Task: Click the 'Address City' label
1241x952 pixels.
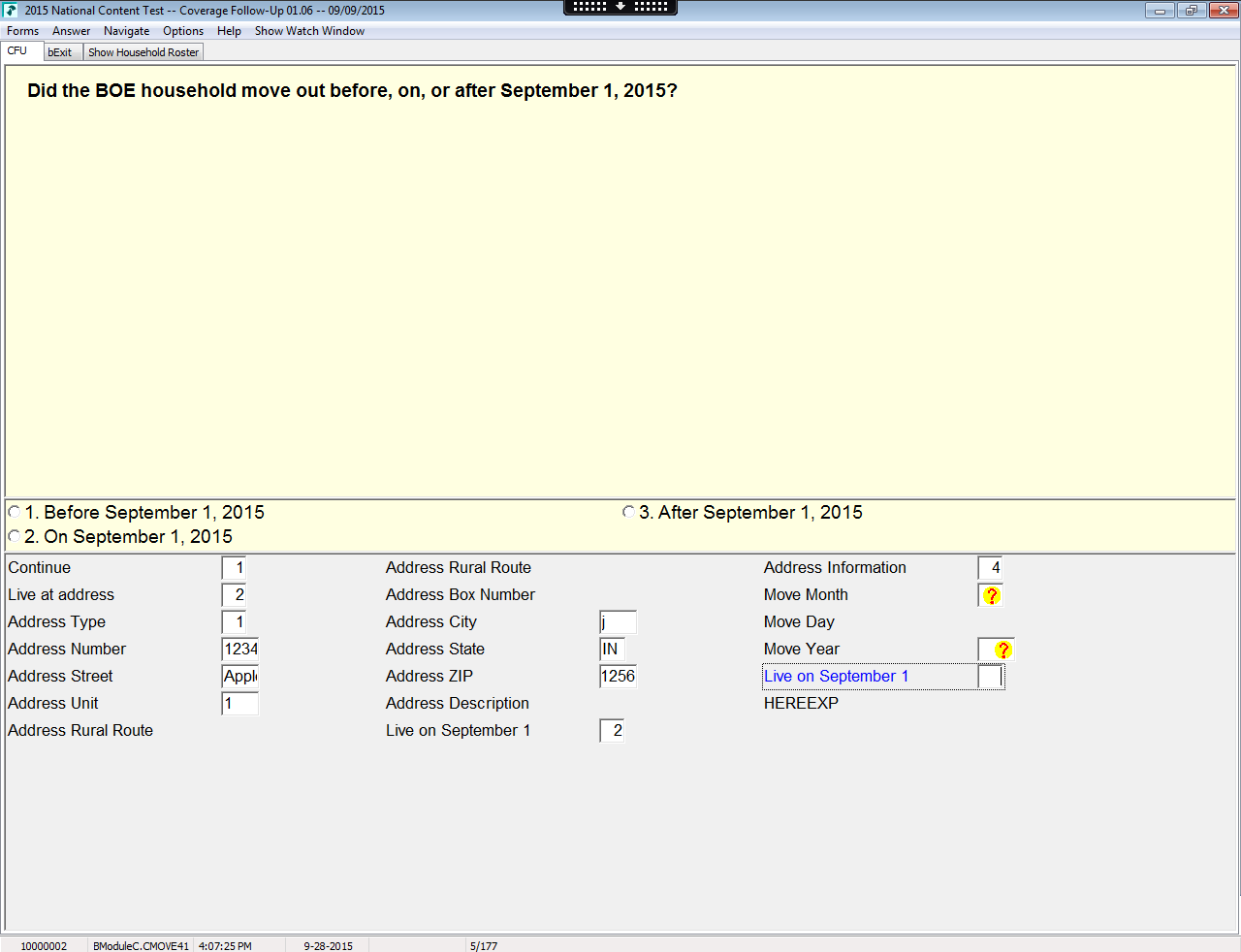Action: coord(431,622)
